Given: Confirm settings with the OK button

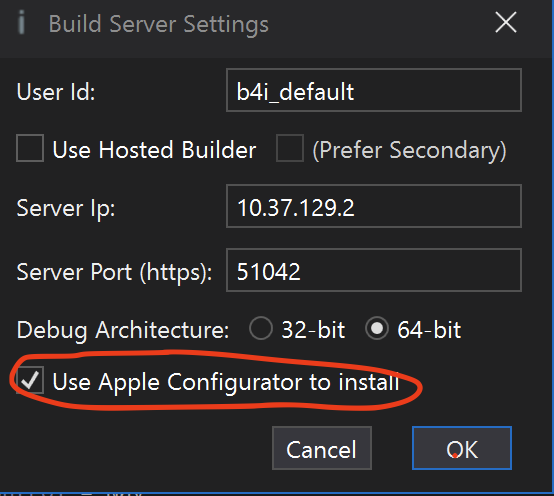Looking at the screenshot, I should (462, 448).
